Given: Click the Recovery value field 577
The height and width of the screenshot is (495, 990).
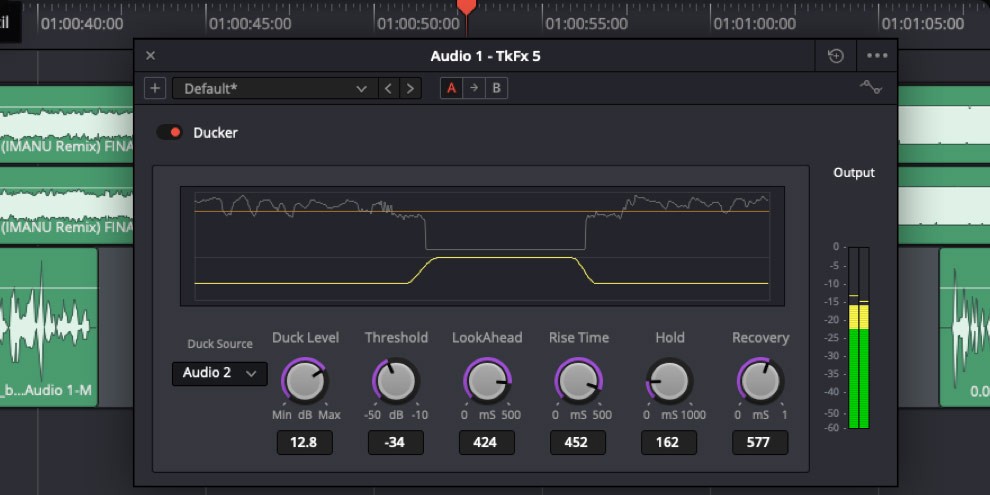Looking at the screenshot, I should pyautogui.click(x=760, y=442).
